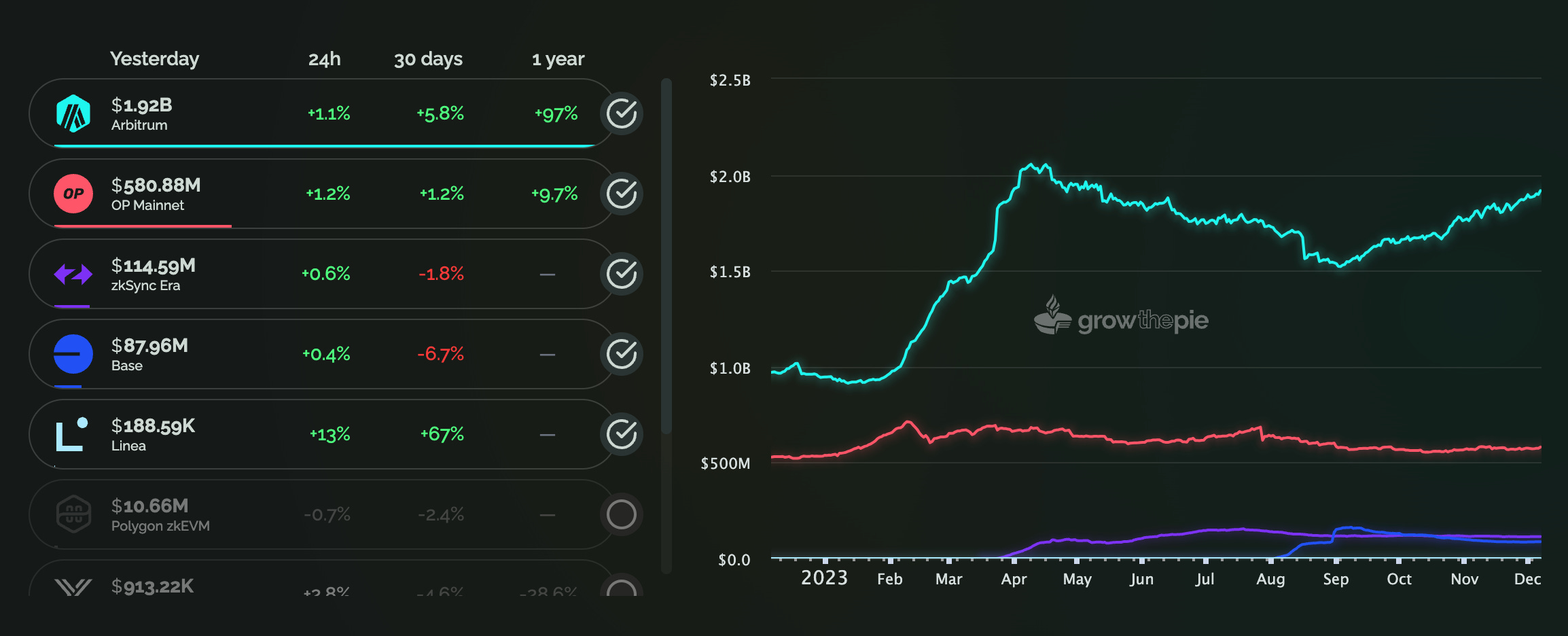This screenshot has height=636, width=1568.
Task: Click Arbitrum's +97% one year change
Action: pos(556,113)
